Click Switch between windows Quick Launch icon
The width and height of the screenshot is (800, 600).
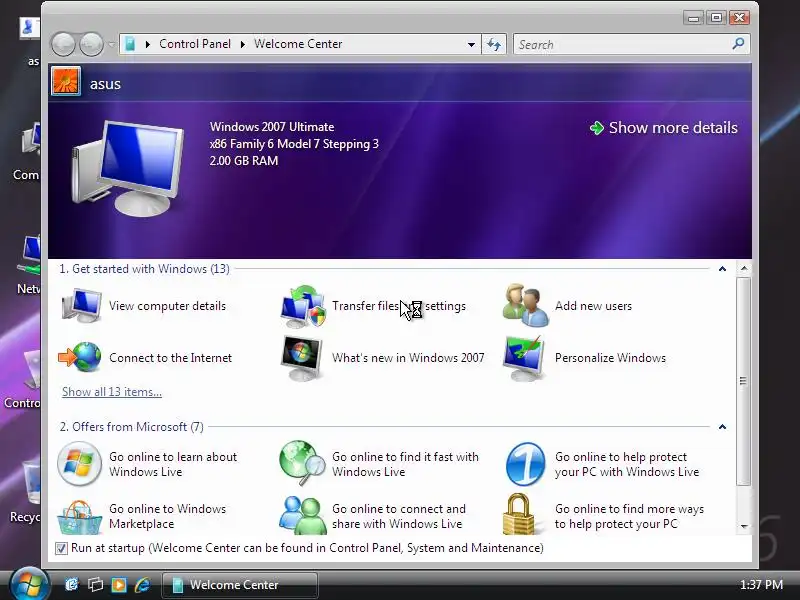[95, 585]
